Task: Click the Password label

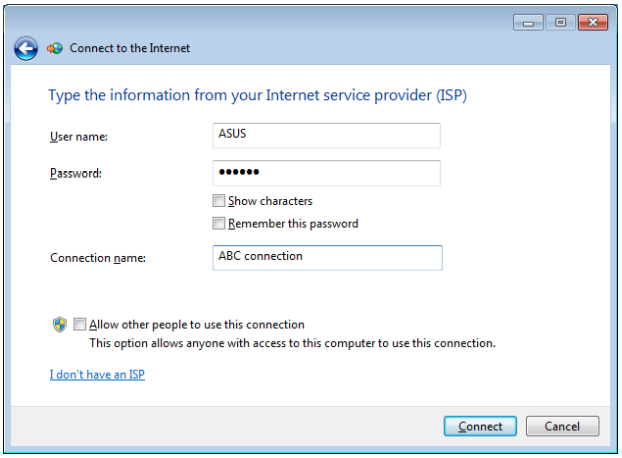Action: 76,174
